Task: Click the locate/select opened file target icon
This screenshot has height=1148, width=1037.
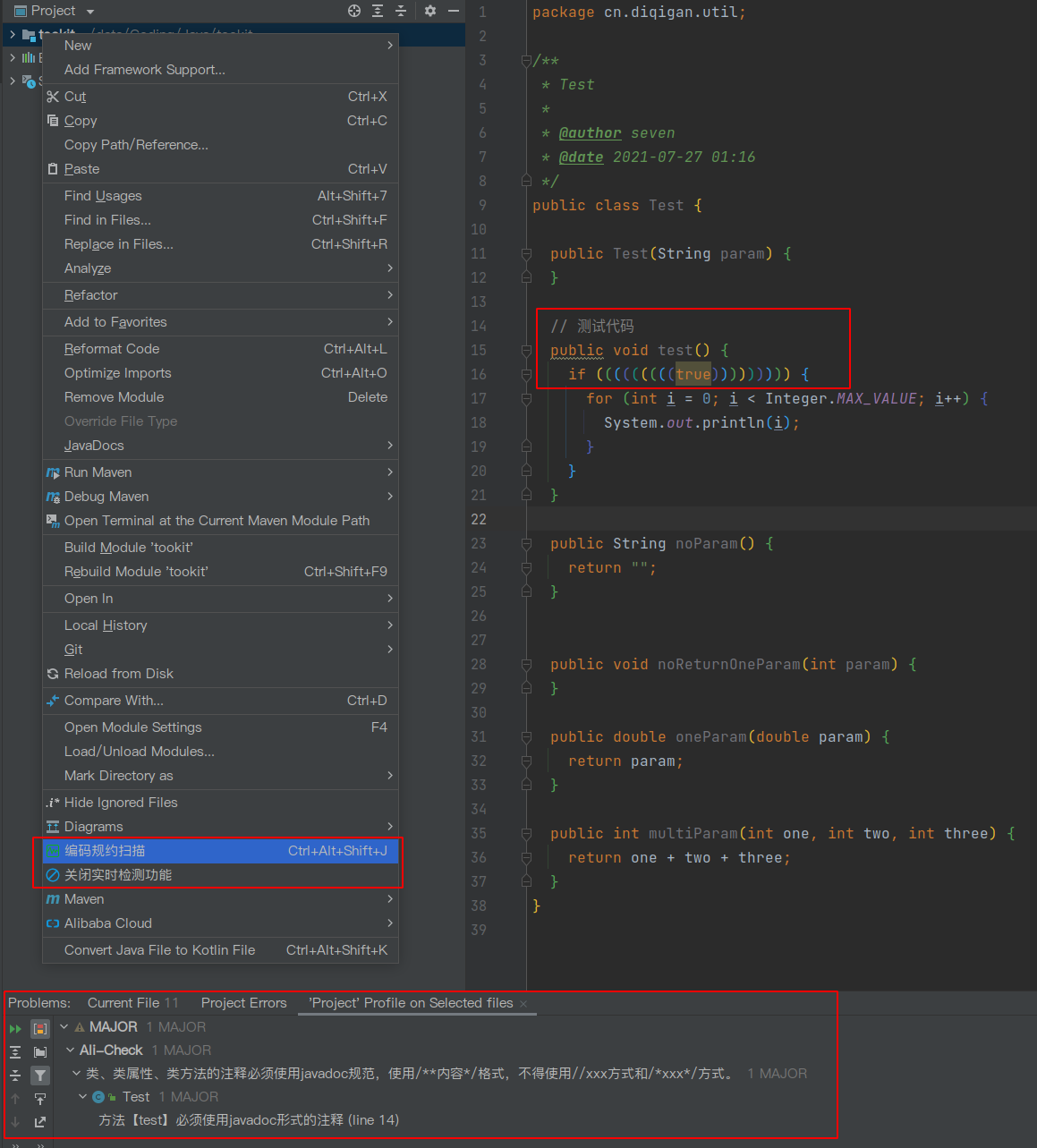Action: [354, 11]
